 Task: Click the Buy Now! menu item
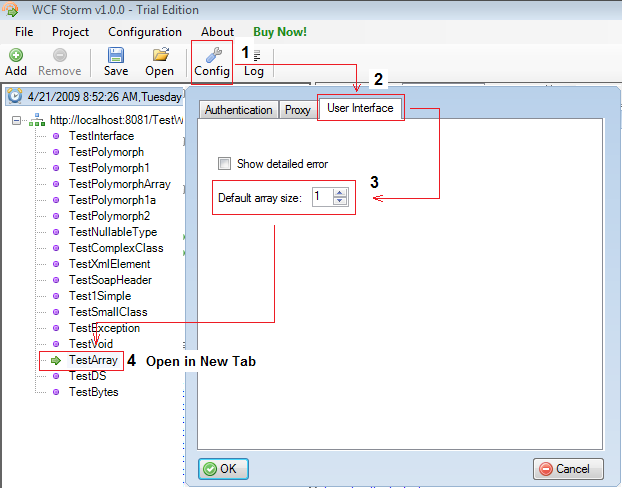(x=280, y=32)
